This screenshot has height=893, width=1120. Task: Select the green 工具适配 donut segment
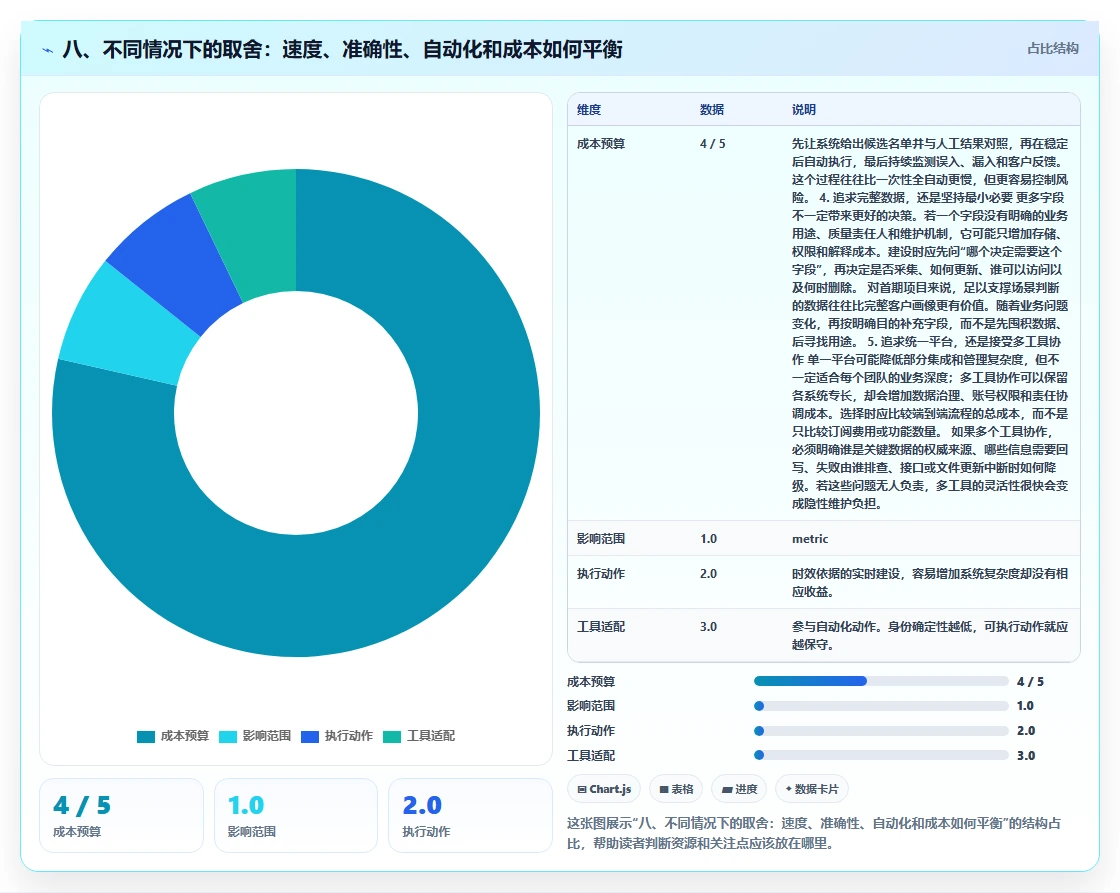[250, 229]
